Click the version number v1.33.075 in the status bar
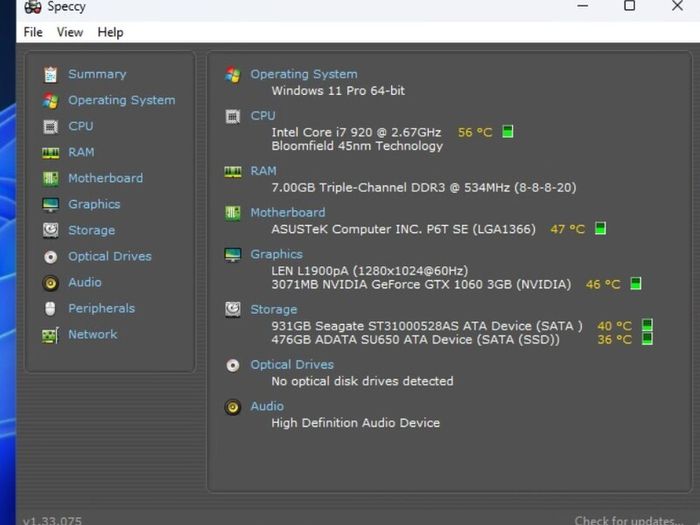The height and width of the screenshot is (525, 700). 53,521
